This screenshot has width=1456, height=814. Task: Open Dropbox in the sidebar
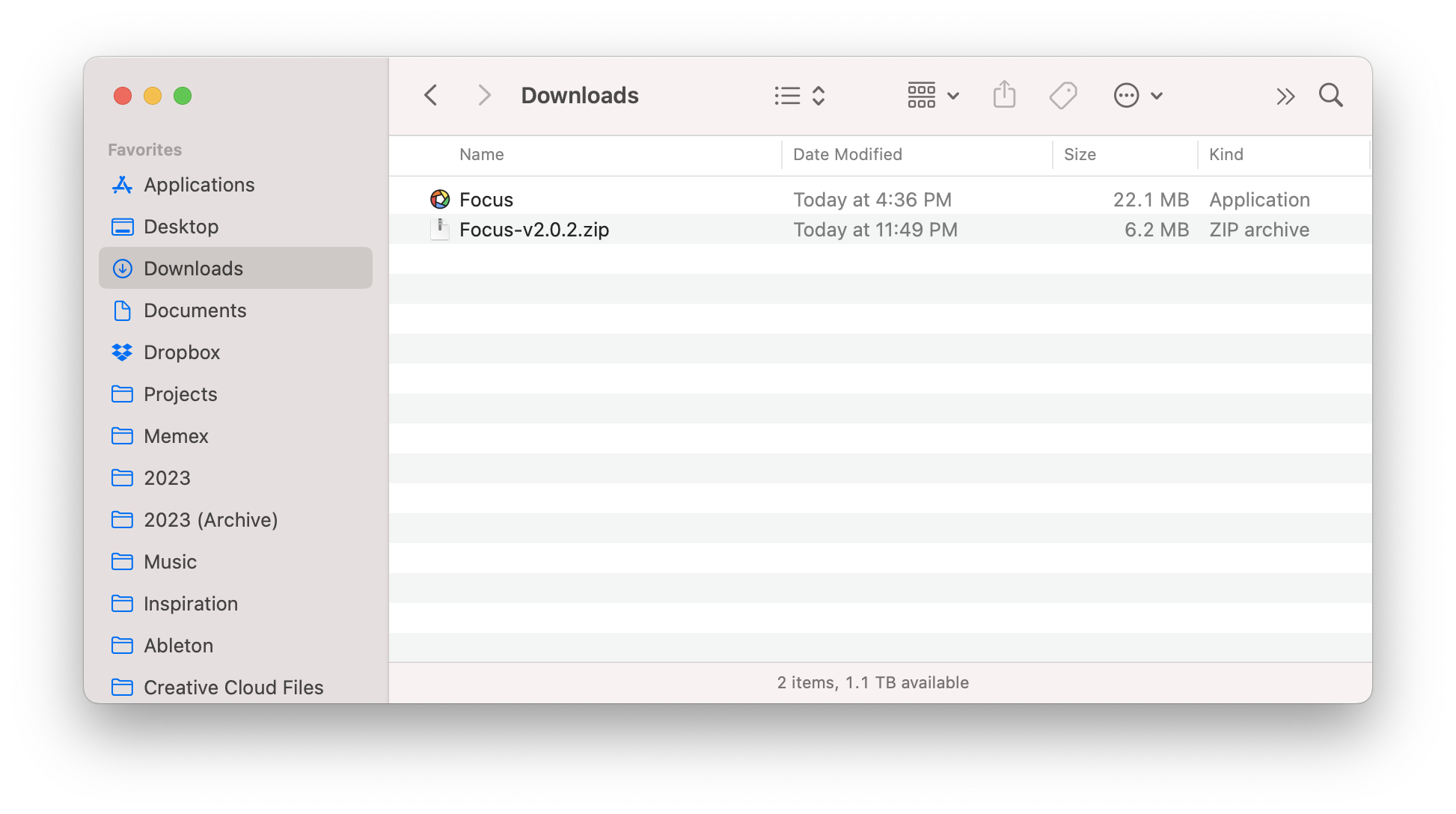point(182,352)
